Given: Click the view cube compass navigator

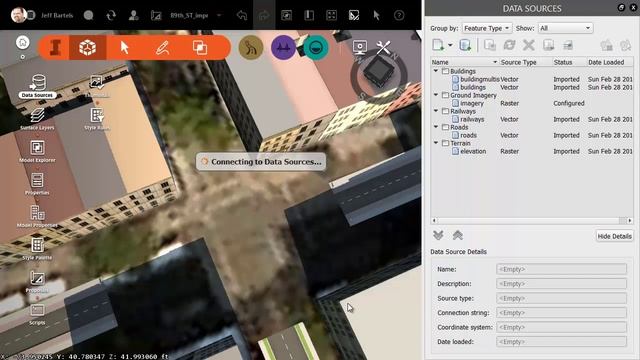Looking at the screenshot, I should 379,74.
